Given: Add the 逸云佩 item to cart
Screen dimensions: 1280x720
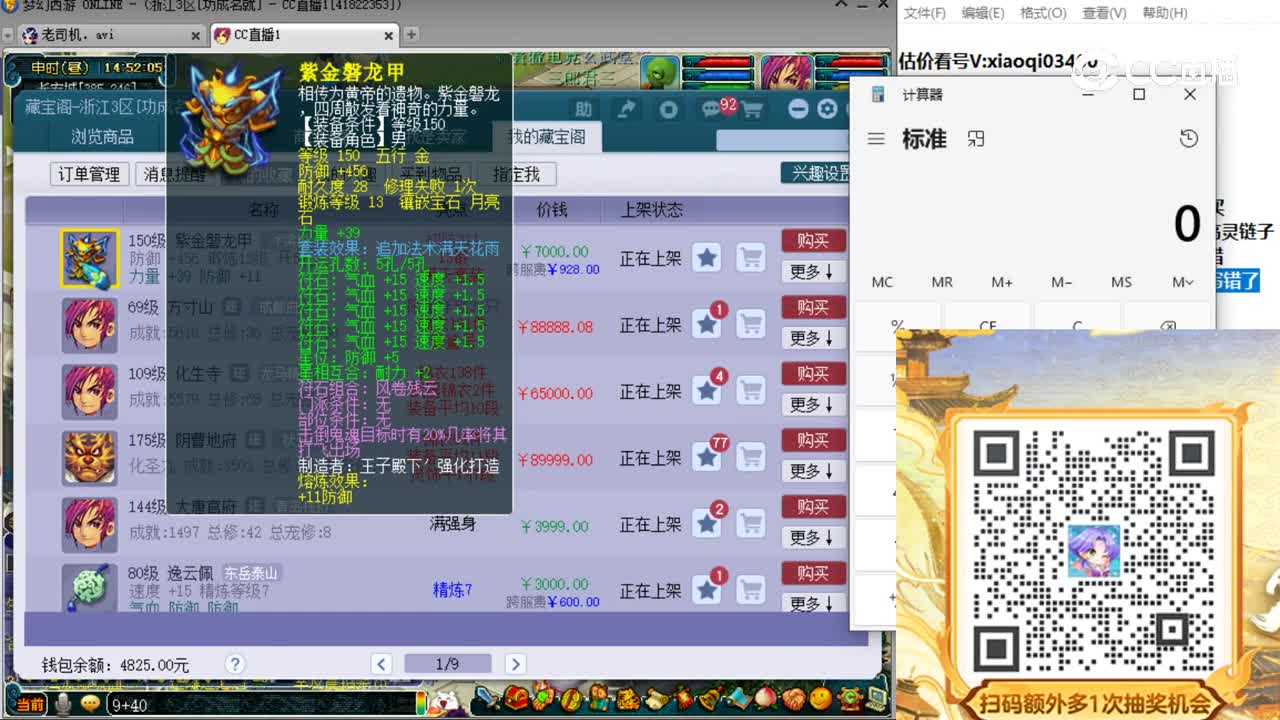Looking at the screenshot, I should [751, 590].
